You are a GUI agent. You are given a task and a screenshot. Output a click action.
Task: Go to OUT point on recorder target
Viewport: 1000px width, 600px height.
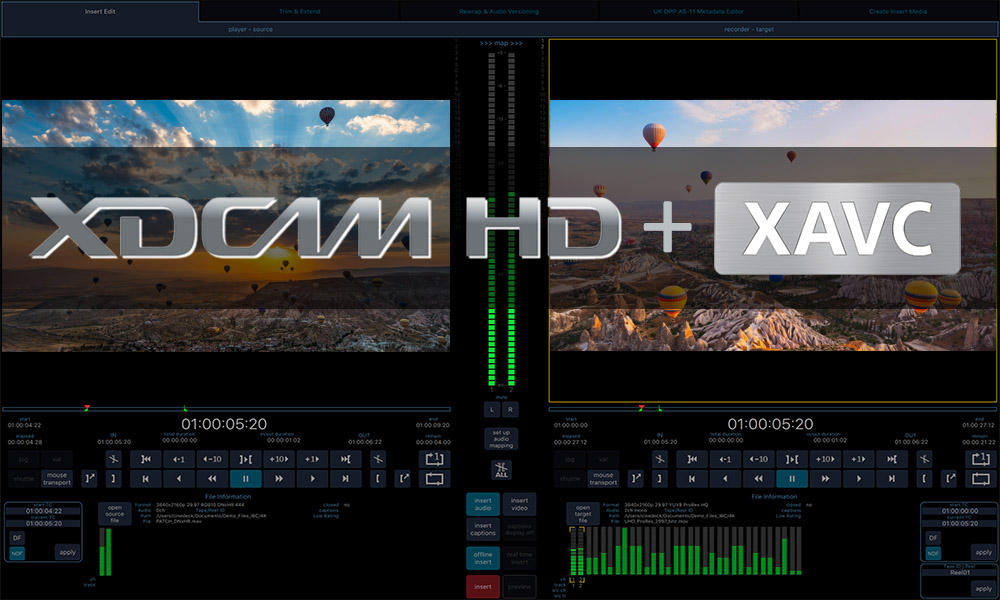pos(892,459)
